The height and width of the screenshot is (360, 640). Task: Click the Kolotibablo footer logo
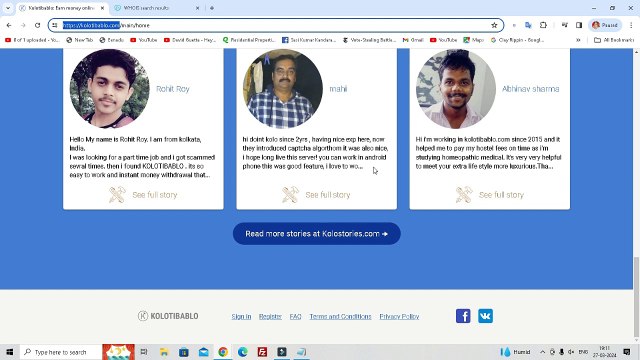tap(168, 316)
